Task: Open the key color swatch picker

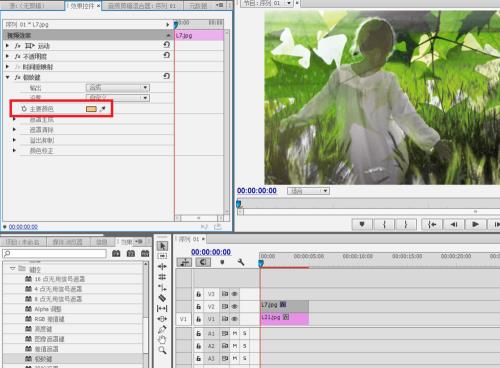Action: [x=91, y=109]
